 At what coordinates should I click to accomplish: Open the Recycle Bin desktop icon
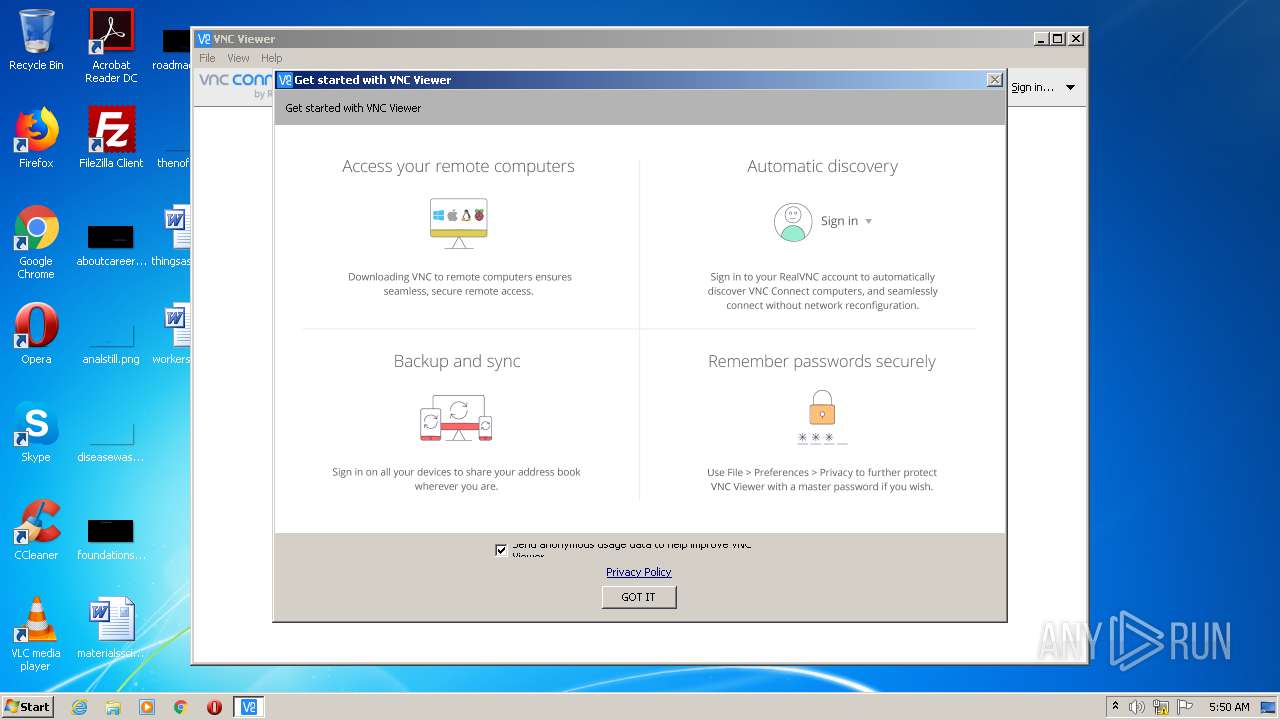pyautogui.click(x=36, y=40)
